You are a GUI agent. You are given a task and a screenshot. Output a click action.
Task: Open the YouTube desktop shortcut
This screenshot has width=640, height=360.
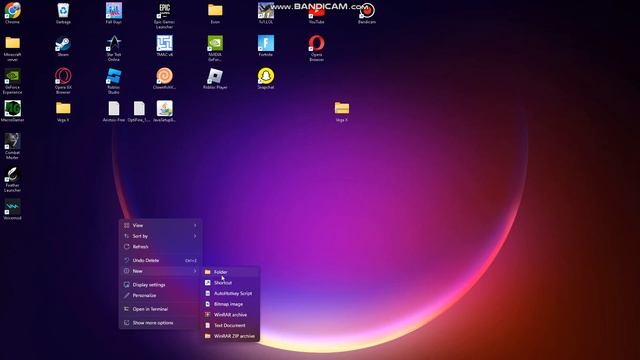click(316, 13)
